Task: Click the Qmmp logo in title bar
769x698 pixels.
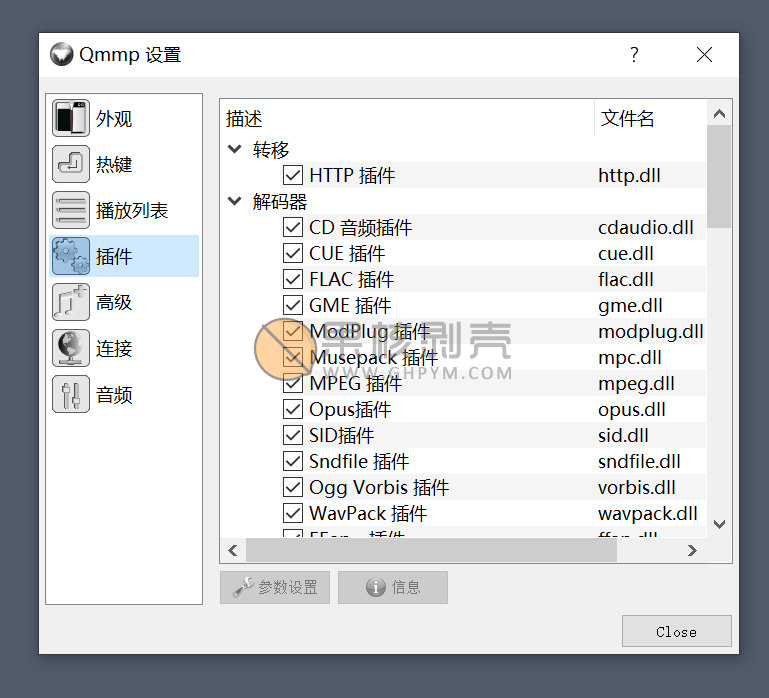Action: (62, 55)
